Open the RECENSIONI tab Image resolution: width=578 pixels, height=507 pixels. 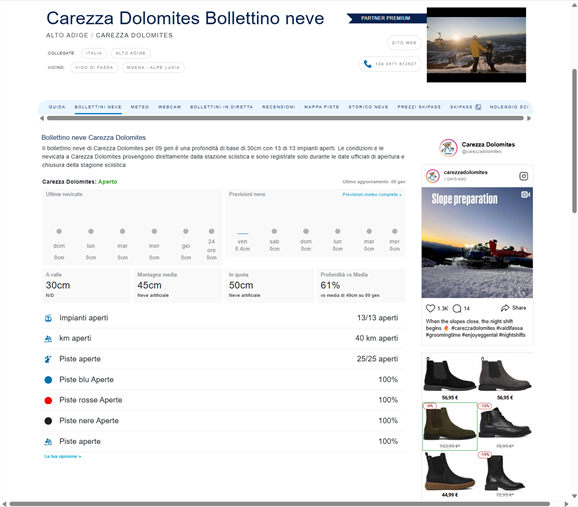pos(279,107)
